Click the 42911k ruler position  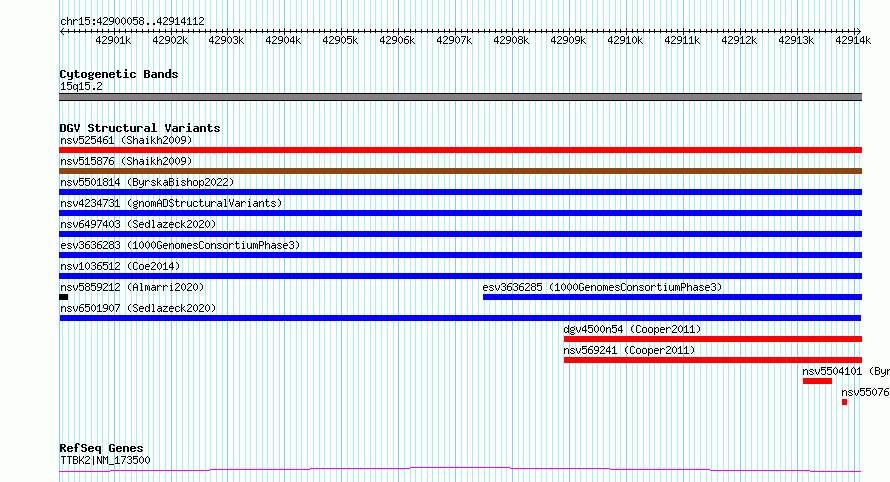(682, 40)
